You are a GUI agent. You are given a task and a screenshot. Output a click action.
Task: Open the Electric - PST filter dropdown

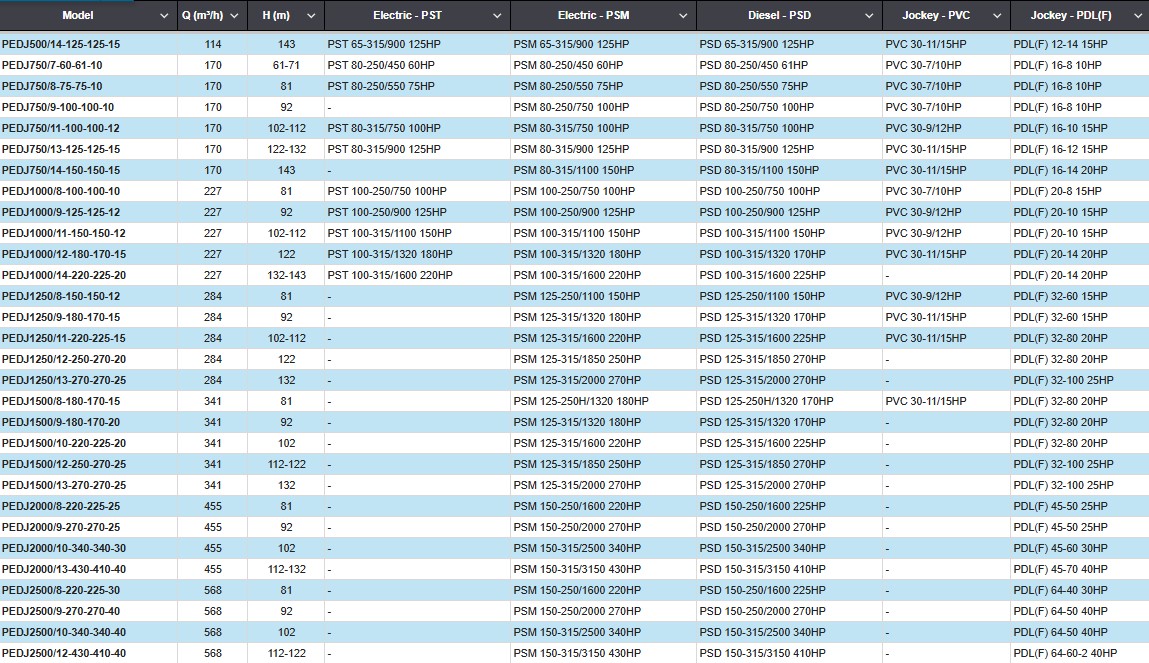pos(497,15)
